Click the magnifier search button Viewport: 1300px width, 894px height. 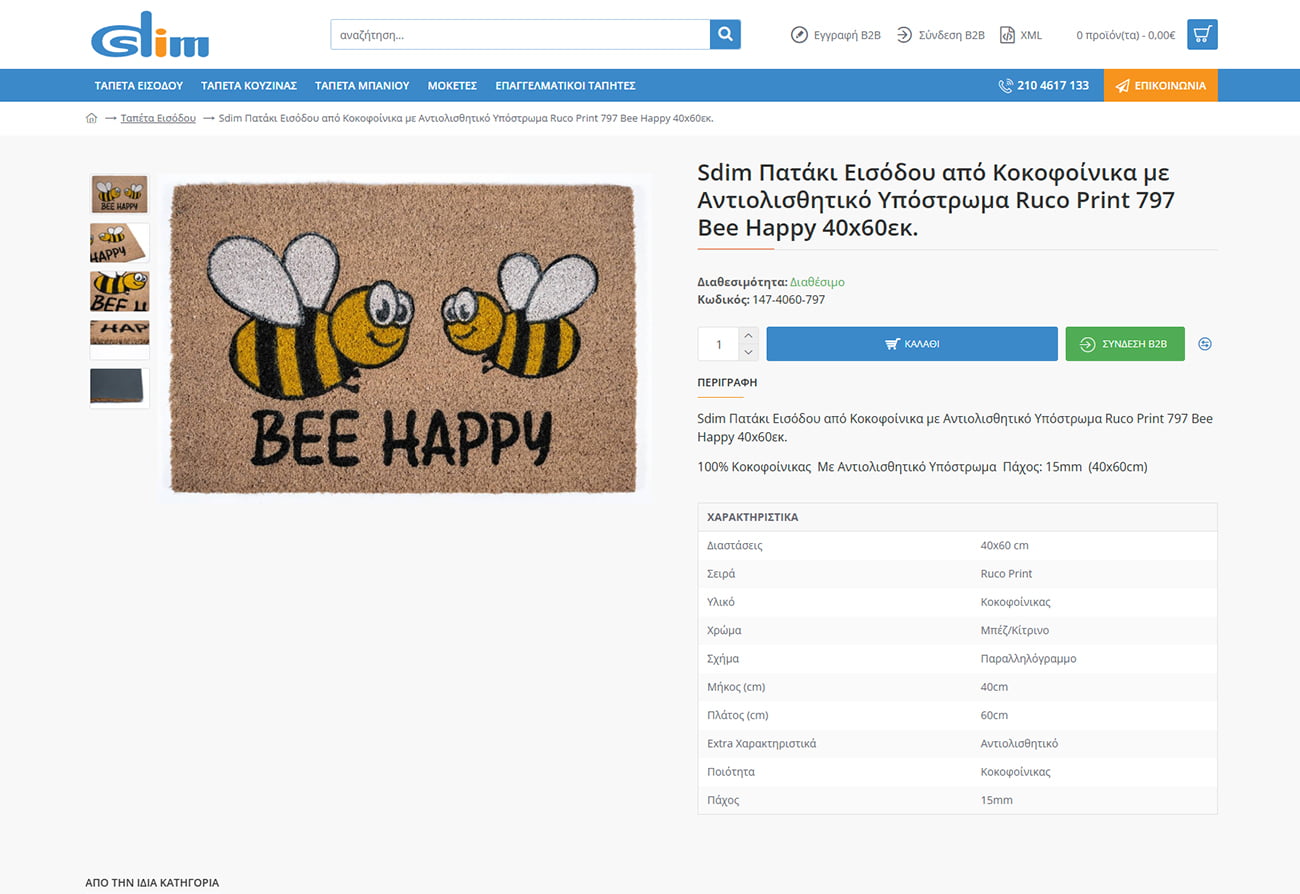click(x=725, y=34)
